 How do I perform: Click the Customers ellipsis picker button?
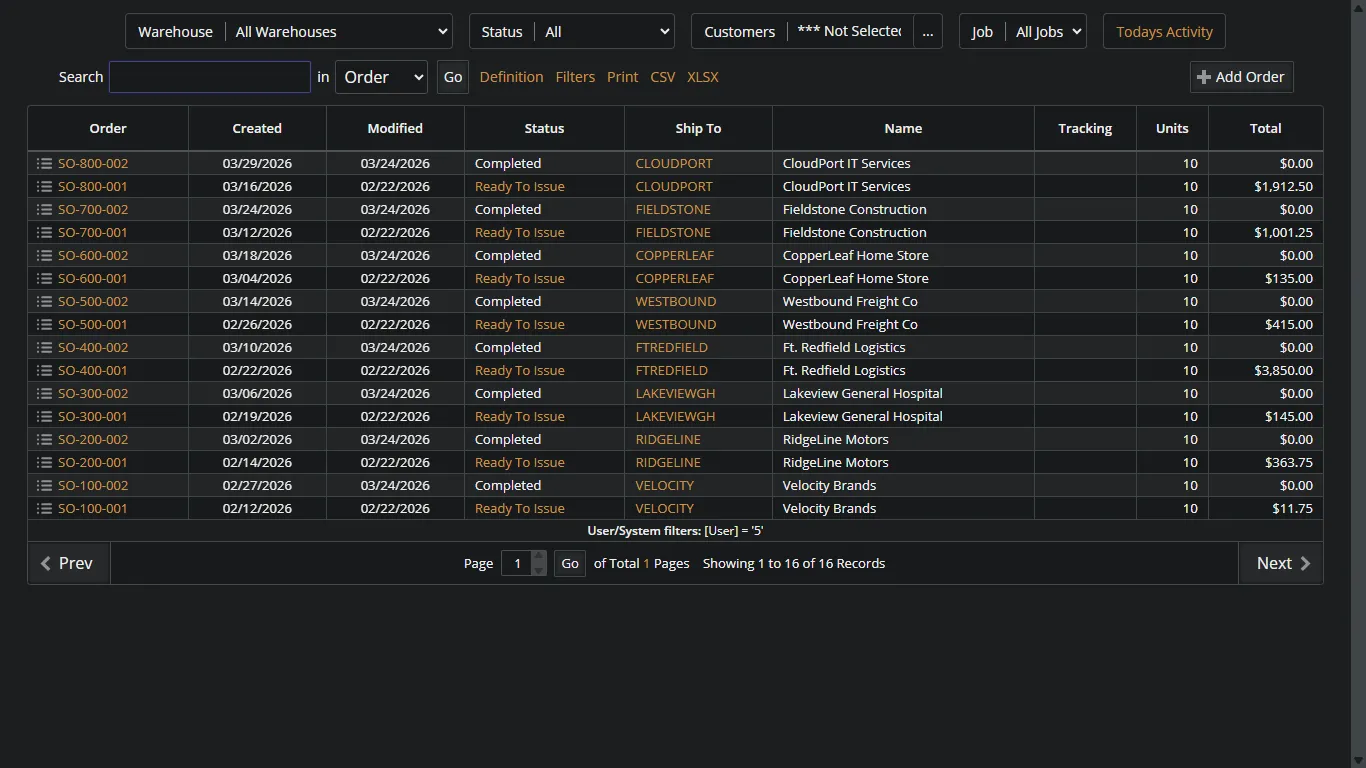click(x=928, y=32)
